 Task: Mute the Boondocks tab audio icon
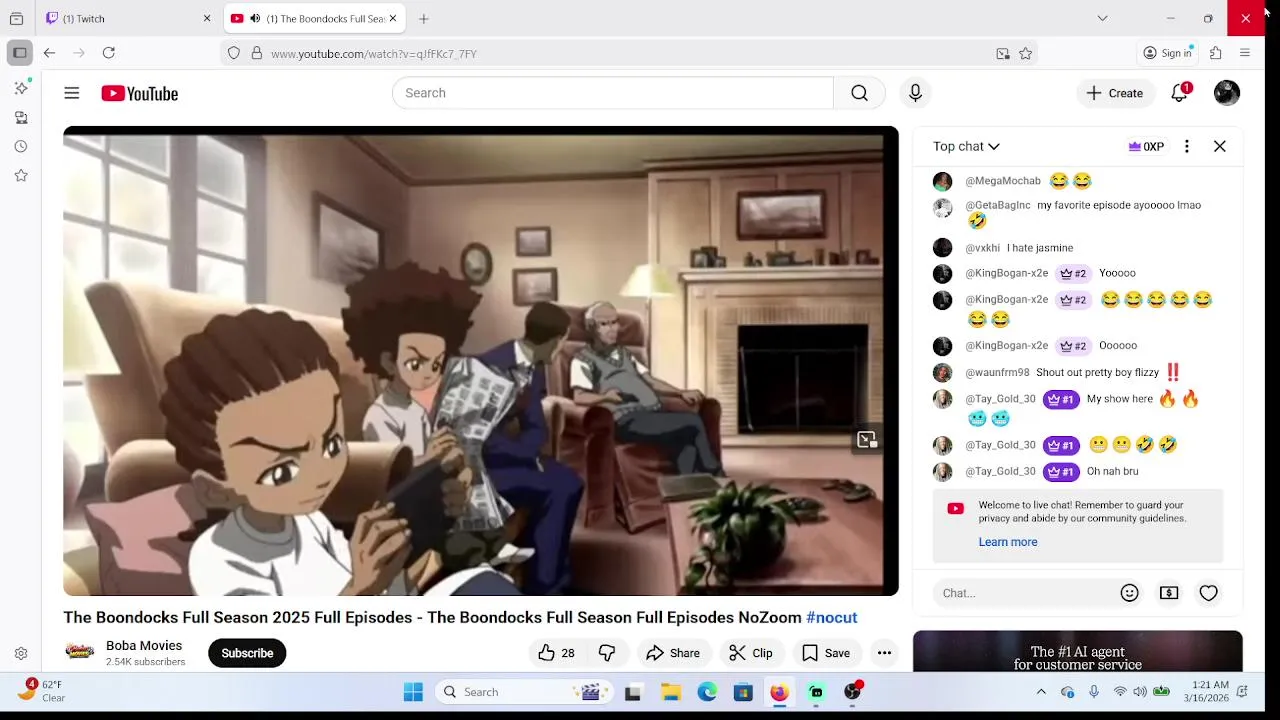[255, 18]
